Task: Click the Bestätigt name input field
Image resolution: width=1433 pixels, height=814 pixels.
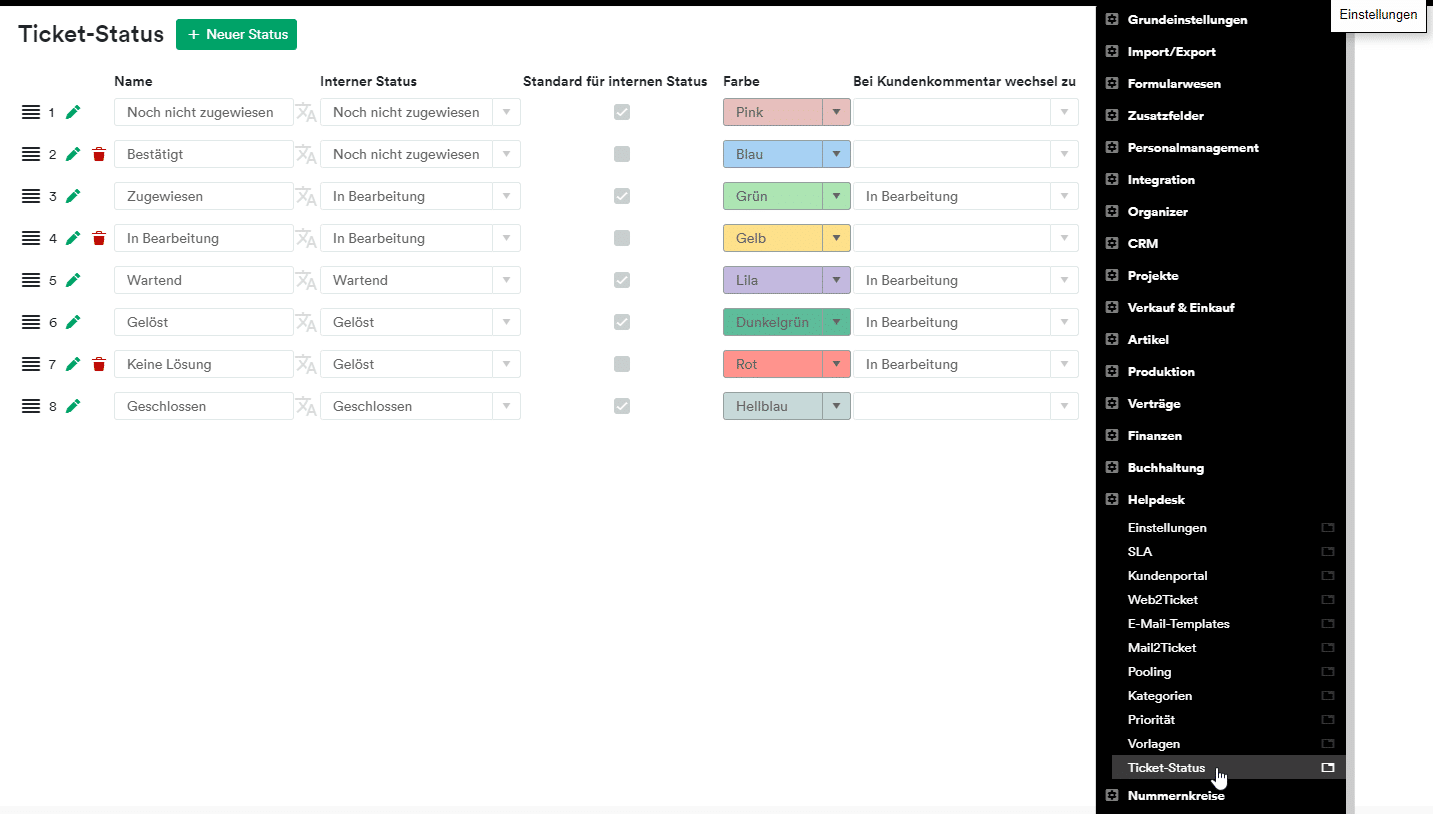Action: tap(204, 154)
